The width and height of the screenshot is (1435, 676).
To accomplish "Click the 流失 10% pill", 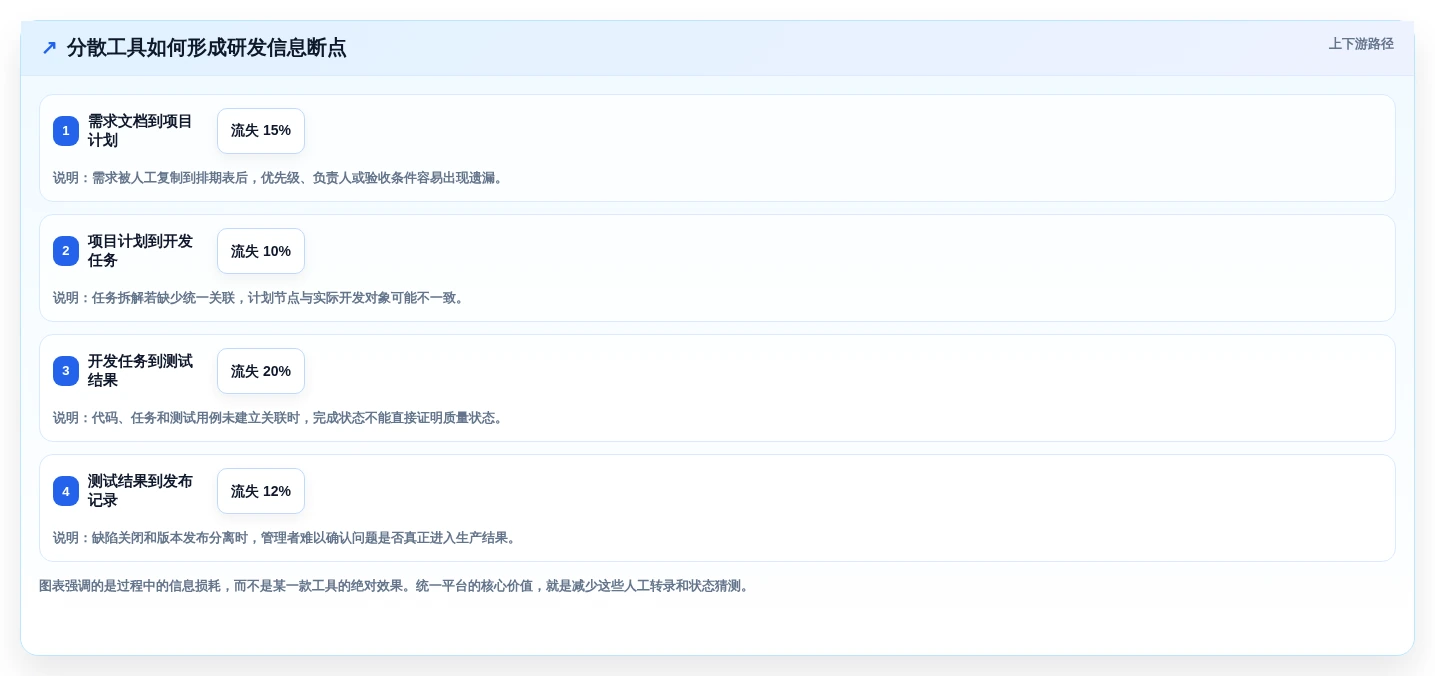I will click(261, 251).
